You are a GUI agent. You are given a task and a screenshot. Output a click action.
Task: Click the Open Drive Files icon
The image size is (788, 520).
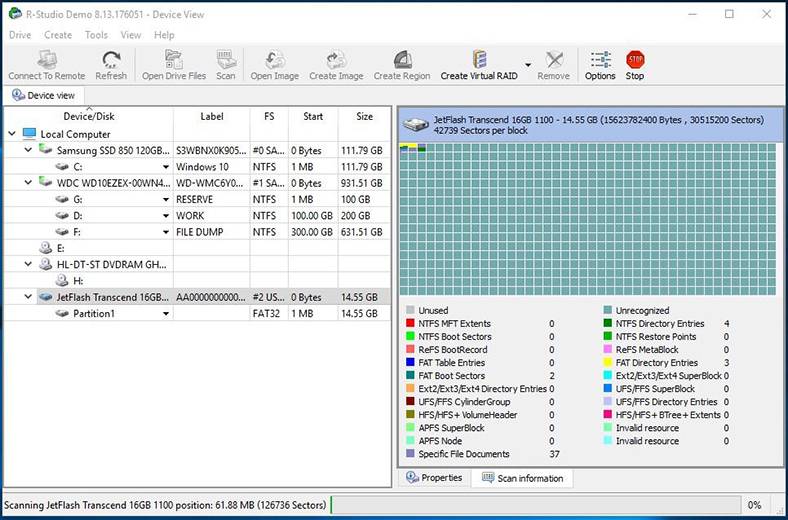(174, 65)
